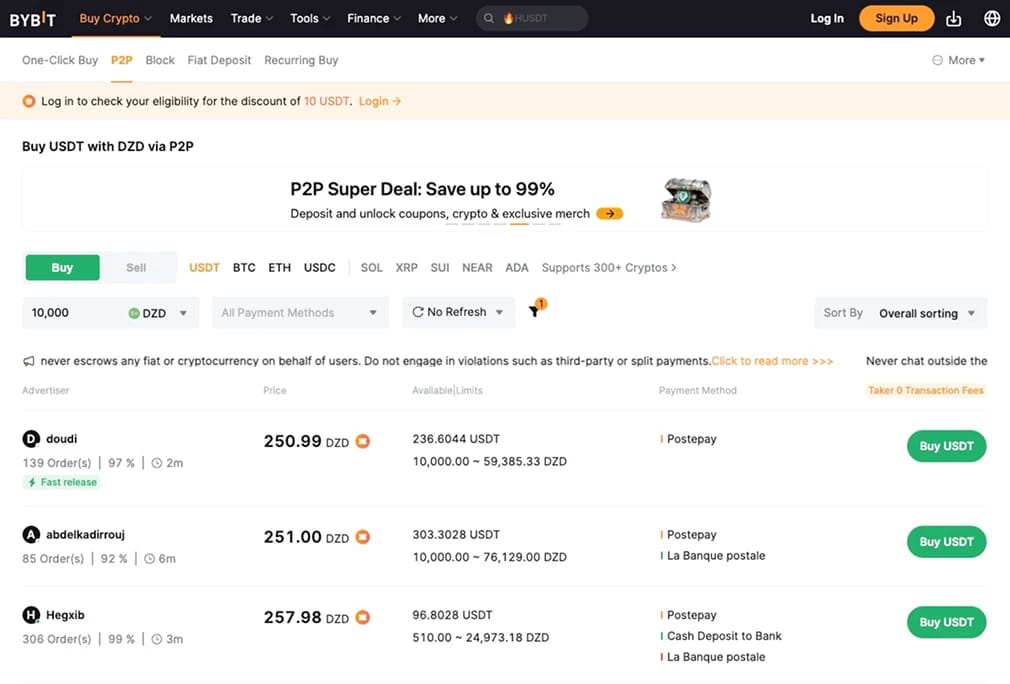Click the orange arrow on the Super Deal banner
1010x684 pixels.
pyautogui.click(x=609, y=213)
